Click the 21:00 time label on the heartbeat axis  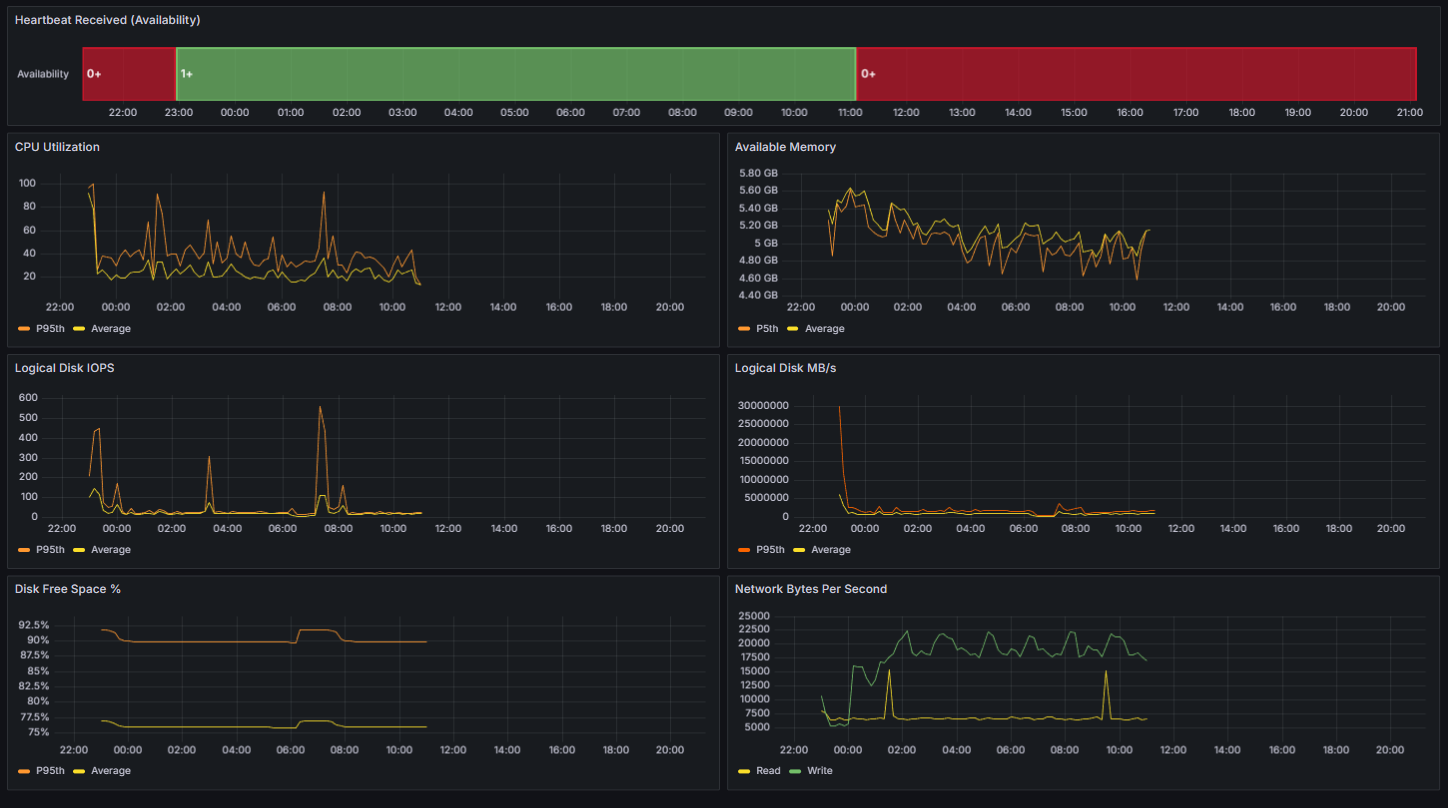(1409, 113)
